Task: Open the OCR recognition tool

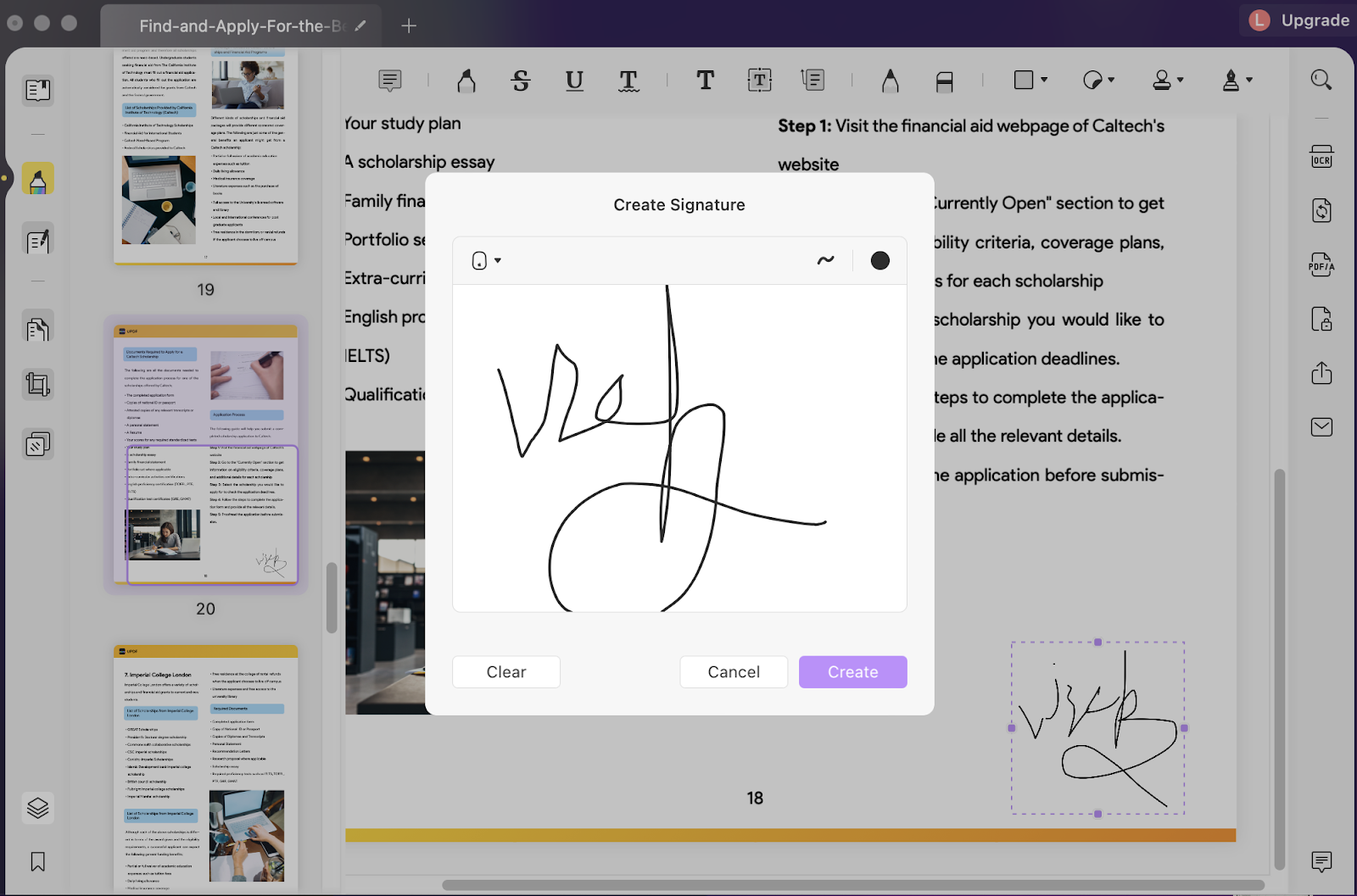Action: pos(1321,158)
